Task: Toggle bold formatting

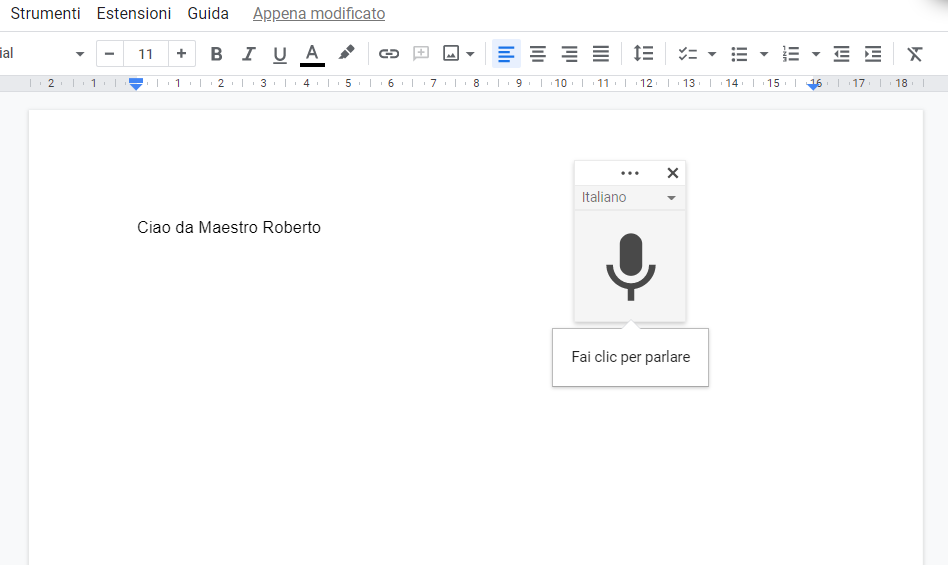Action: point(216,54)
